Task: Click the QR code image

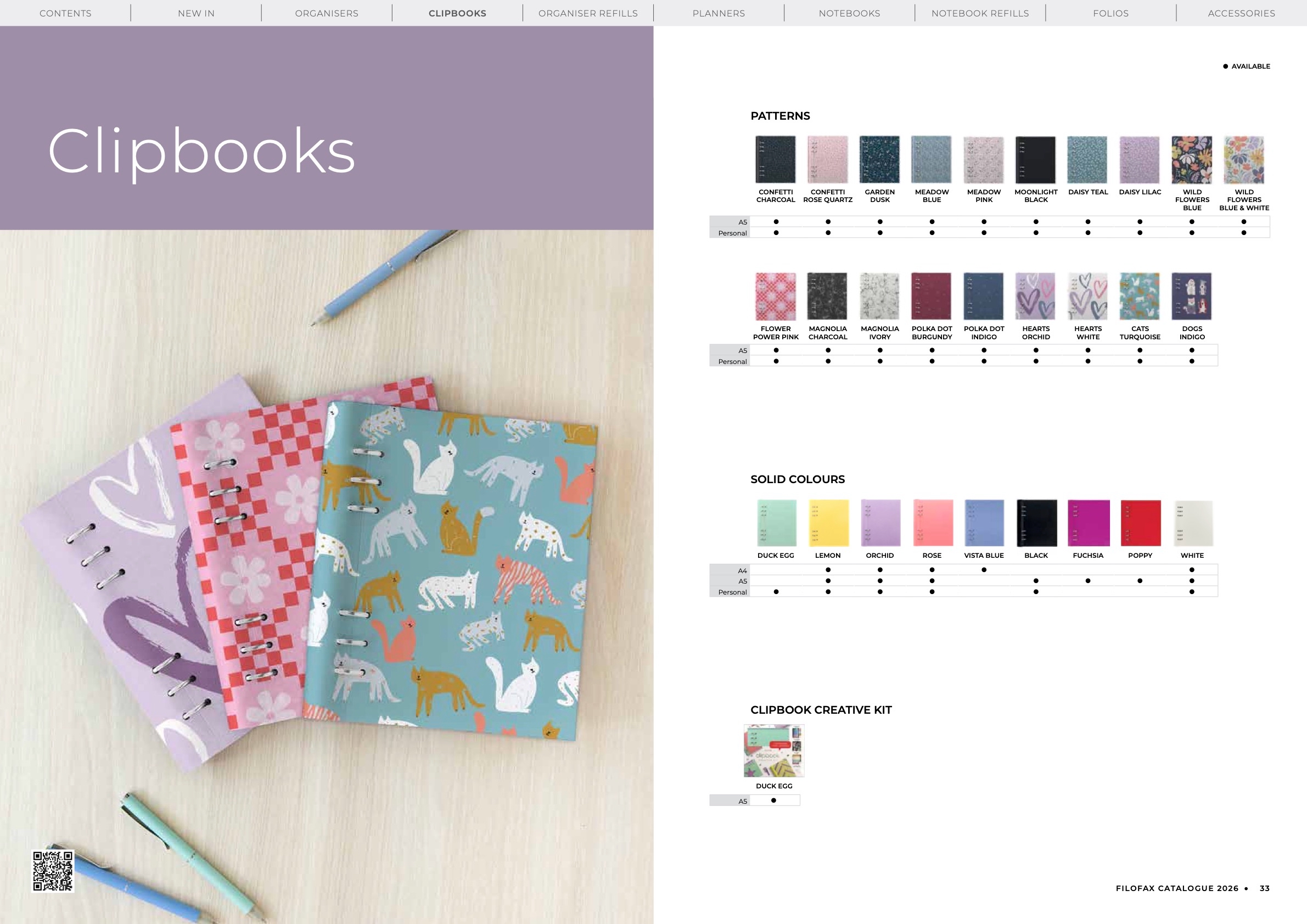Action: tap(53, 871)
